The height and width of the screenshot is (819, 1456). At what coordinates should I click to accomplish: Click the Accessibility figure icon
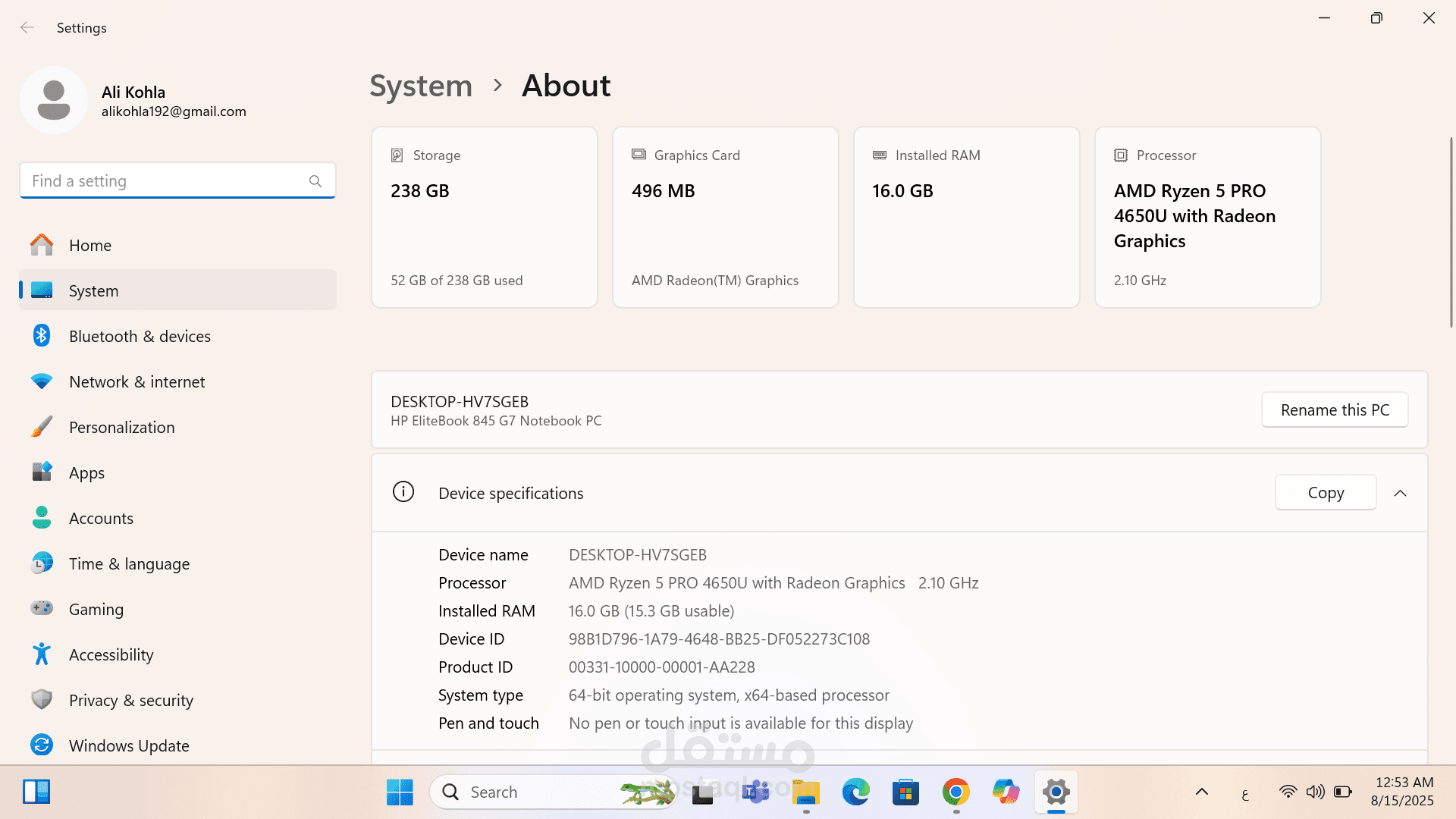[x=42, y=654]
